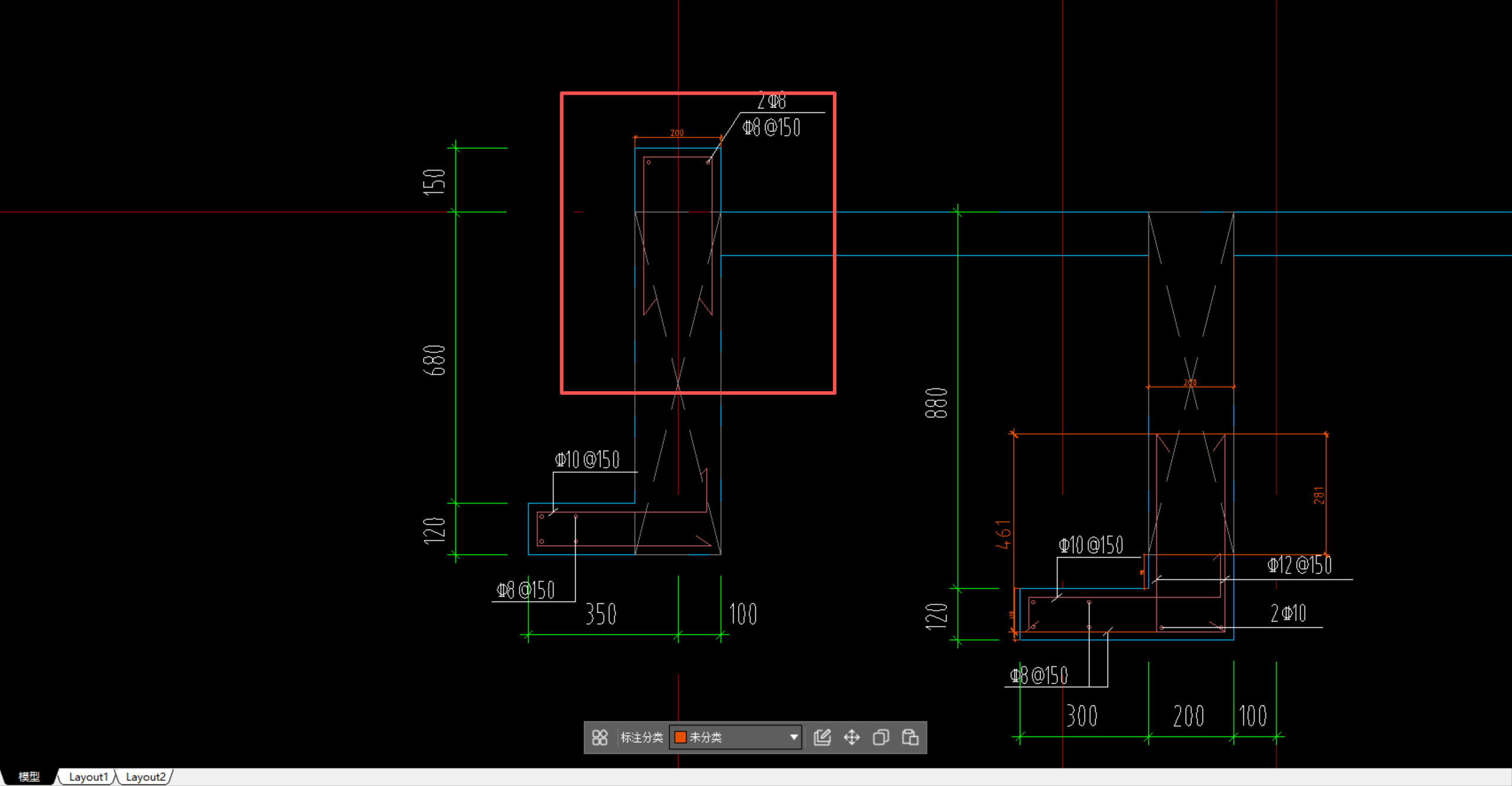Click the paste annotation clipboard icon
Viewport: 1512px width, 786px height.
[910, 737]
